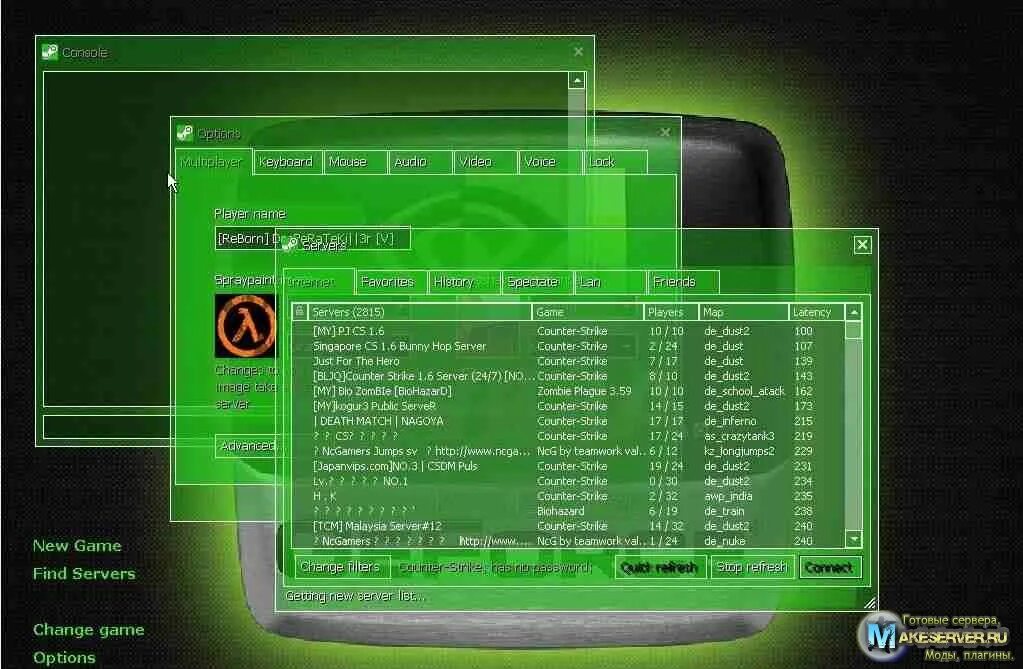Switch to Spectate tab in Servers
1023x669 pixels.
pos(537,282)
